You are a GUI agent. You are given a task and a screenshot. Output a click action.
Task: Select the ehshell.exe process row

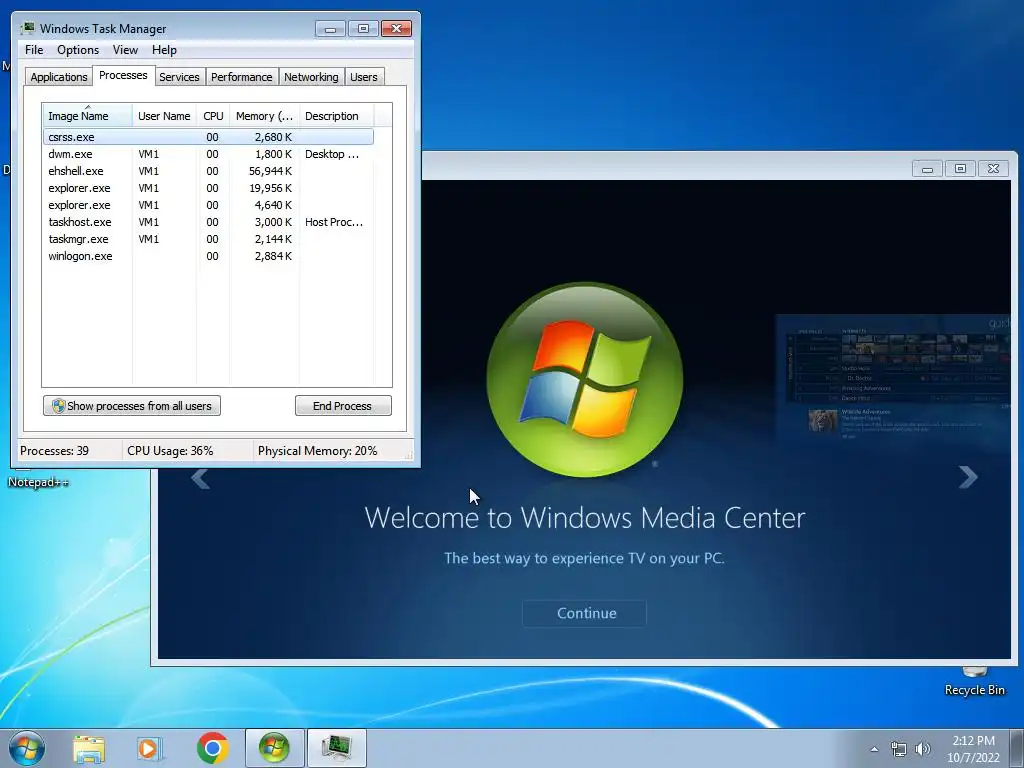(x=208, y=171)
